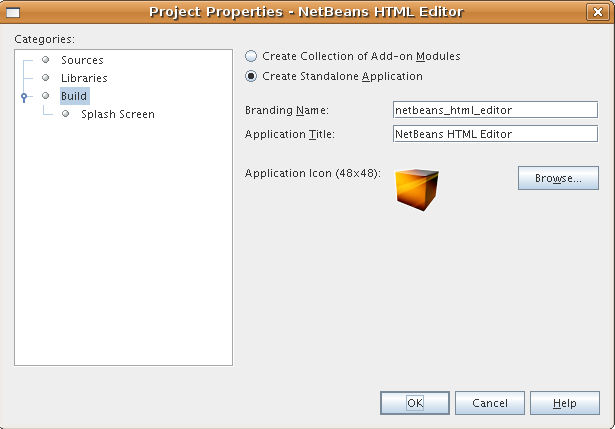615x429 pixels.
Task: Close the Project Properties dialog
Action: (601, 11)
